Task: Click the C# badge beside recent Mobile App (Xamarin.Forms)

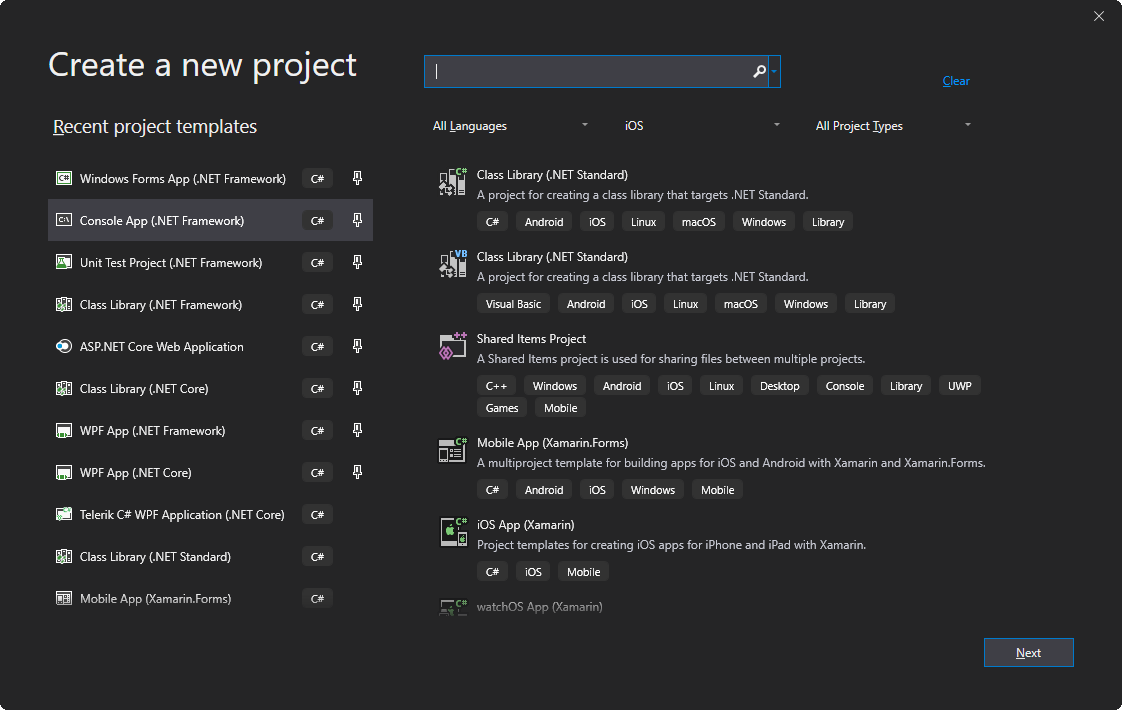Action: pyautogui.click(x=317, y=598)
